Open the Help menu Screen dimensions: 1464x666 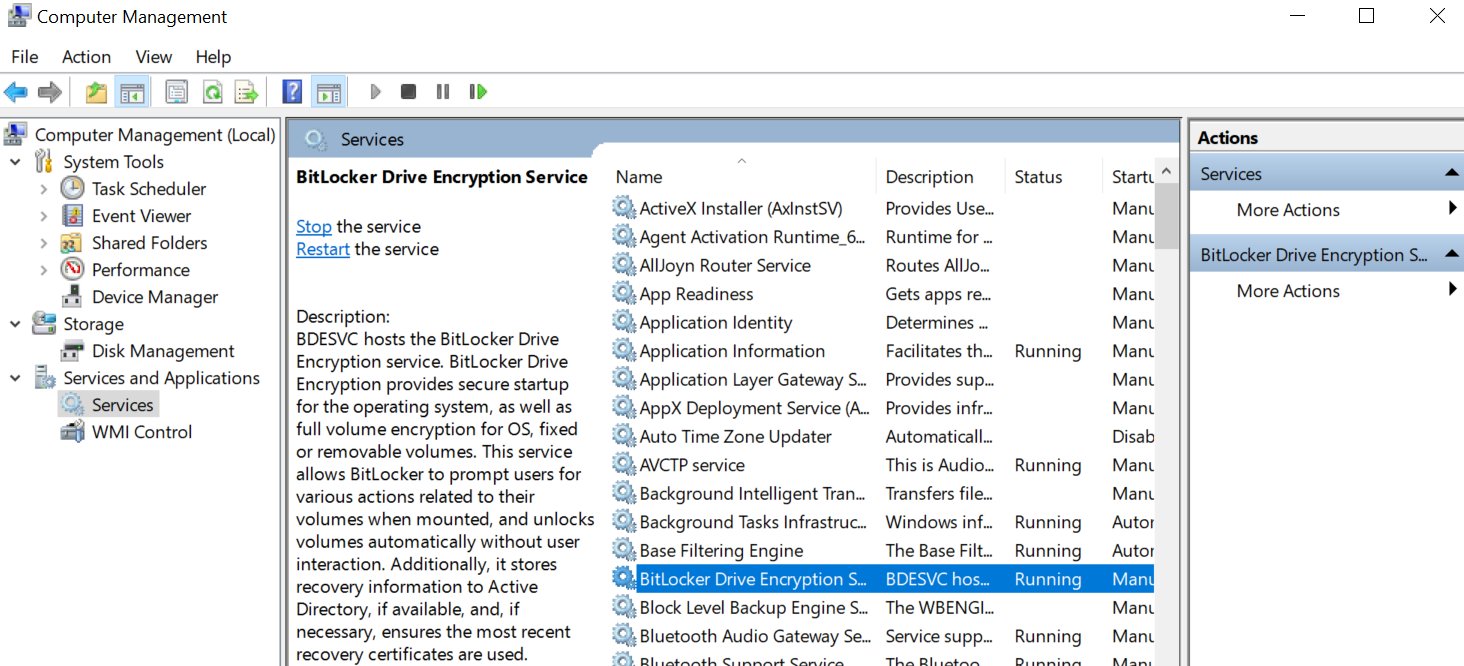tap(213, 57)
